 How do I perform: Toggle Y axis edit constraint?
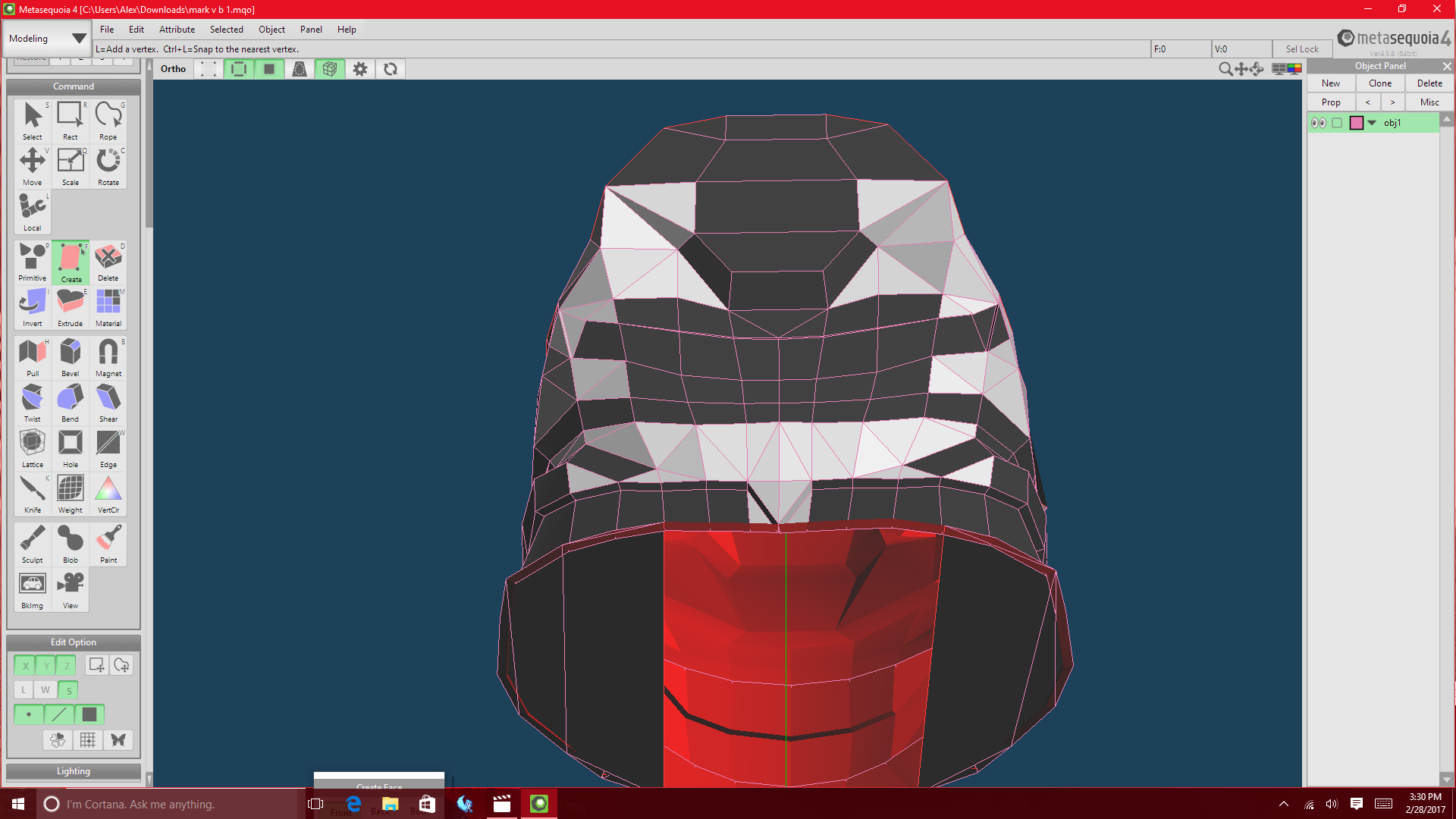(x=46, y=666)
